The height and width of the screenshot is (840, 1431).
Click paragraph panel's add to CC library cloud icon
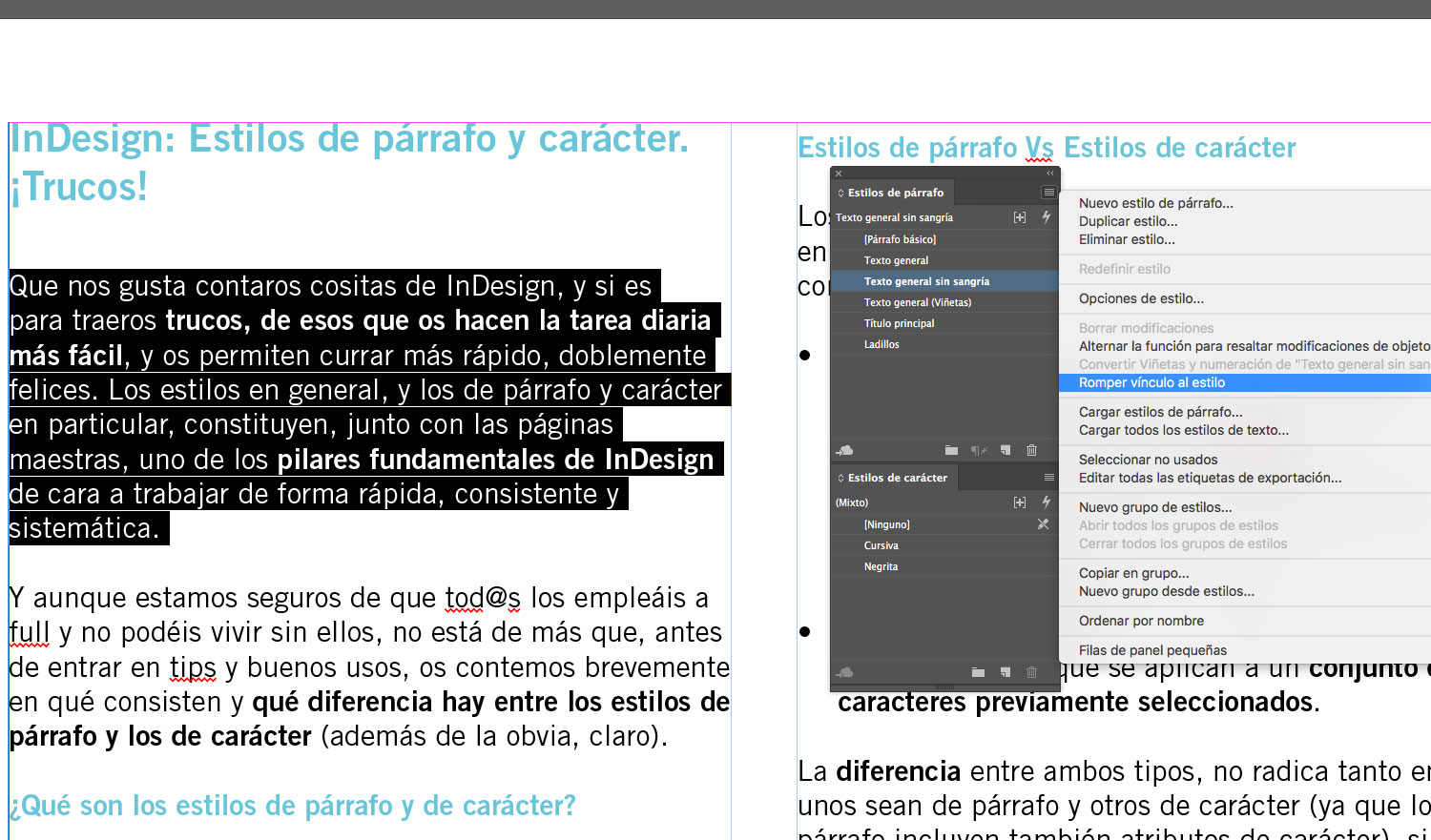pyautogui.click(x=844, y=450)
